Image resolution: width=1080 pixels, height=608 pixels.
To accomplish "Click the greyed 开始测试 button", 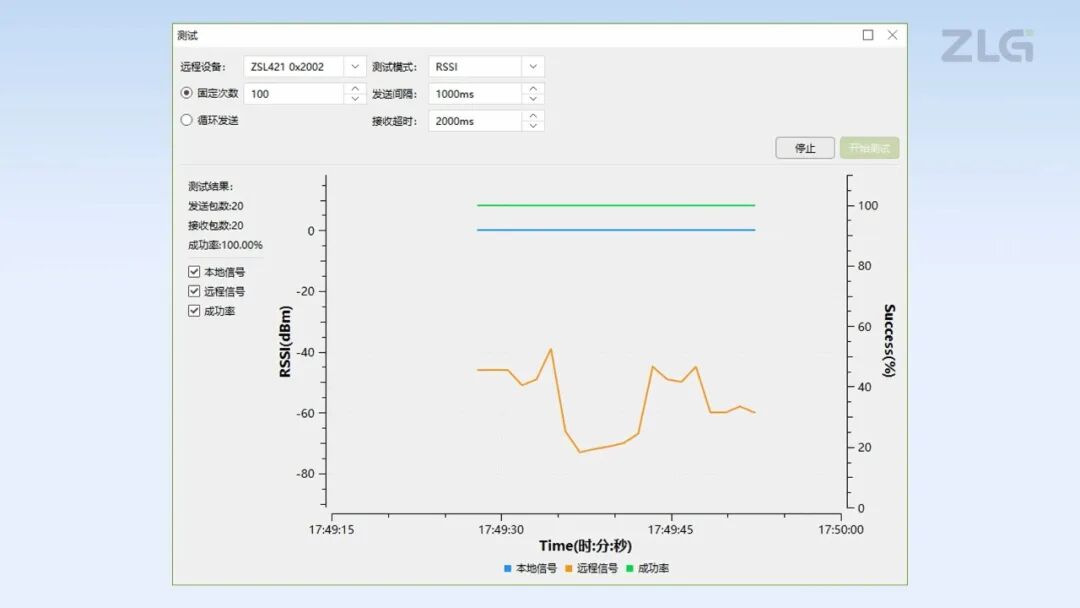I will pos(869,148).
